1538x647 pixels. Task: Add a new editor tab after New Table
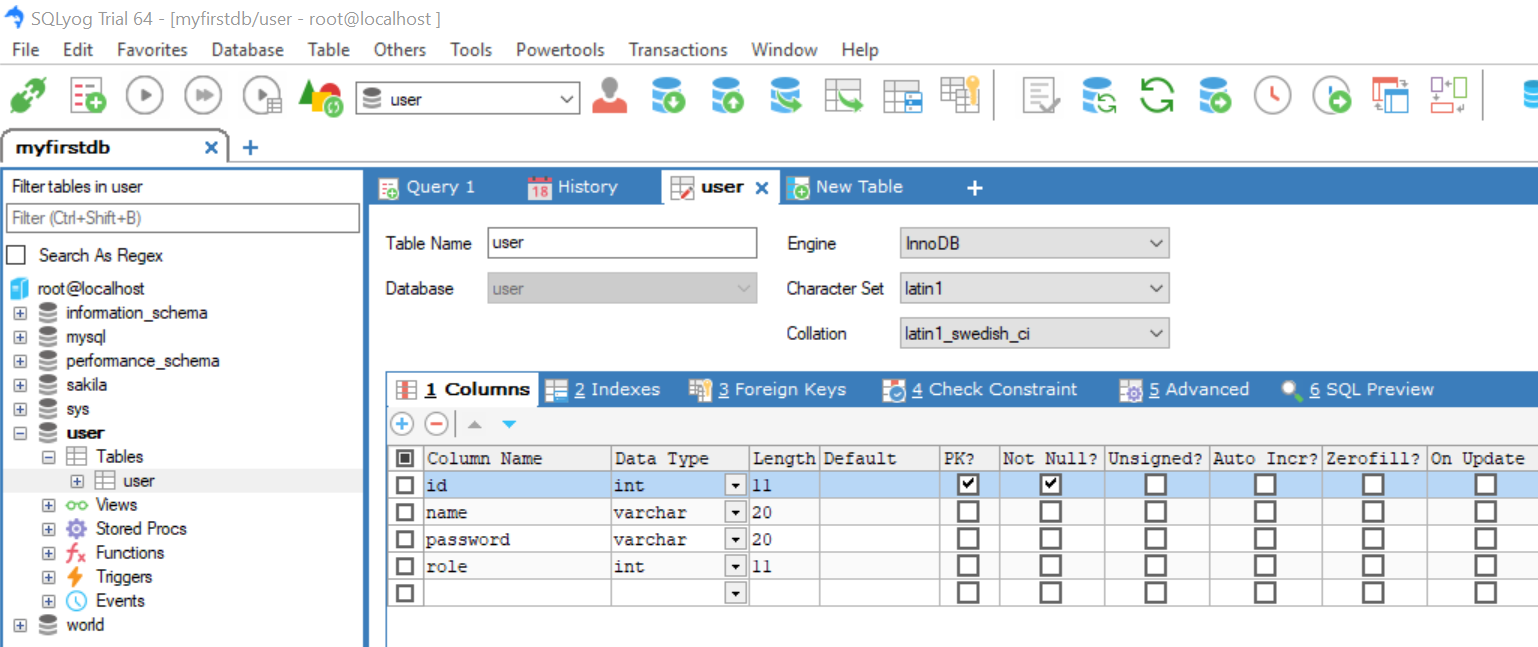[x=975, y=187]
